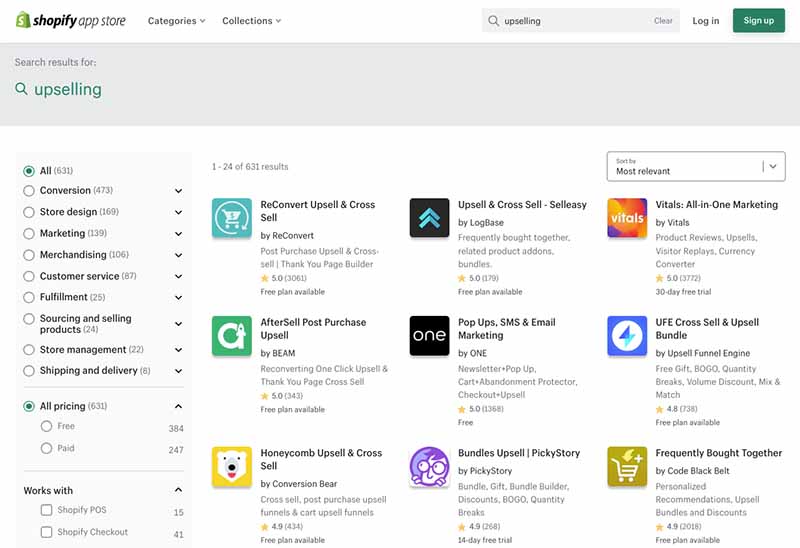Expand the Marketing chevron
800x548 pixels.
click(x=179, y=234)
